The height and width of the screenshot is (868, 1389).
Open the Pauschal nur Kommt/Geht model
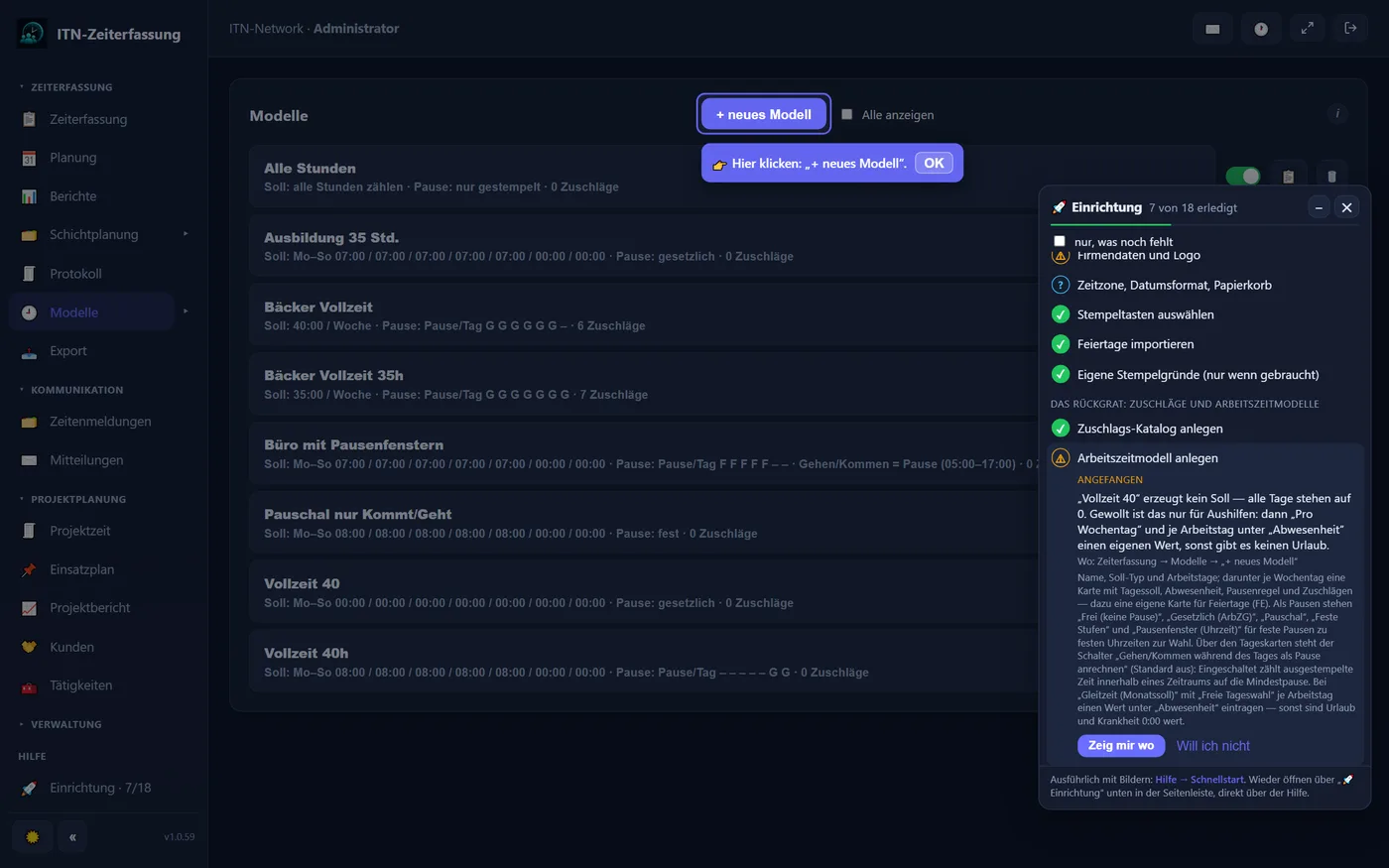click(732, 523)
